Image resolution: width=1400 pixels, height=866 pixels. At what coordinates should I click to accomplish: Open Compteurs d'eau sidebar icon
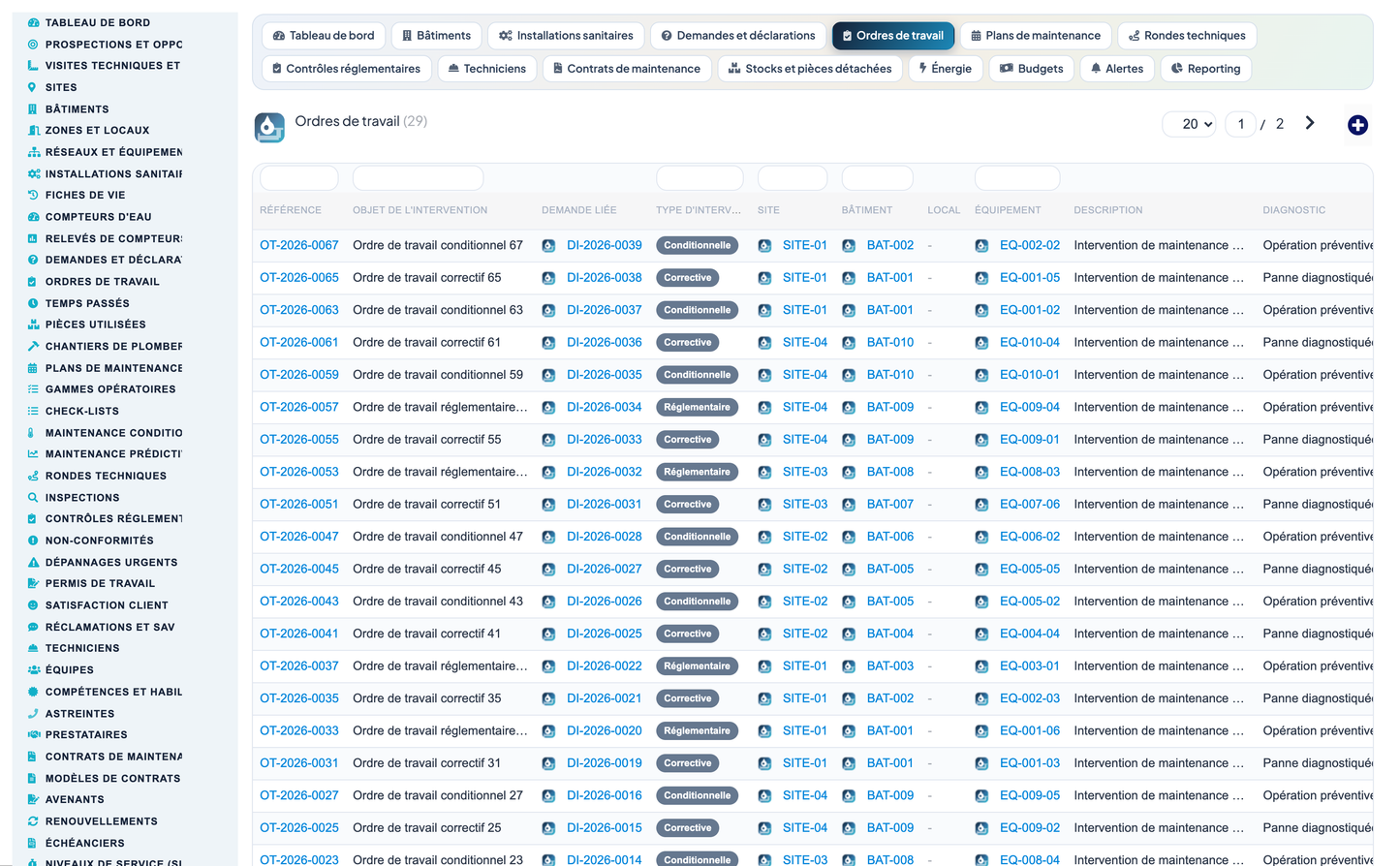[x=33, y=217]
